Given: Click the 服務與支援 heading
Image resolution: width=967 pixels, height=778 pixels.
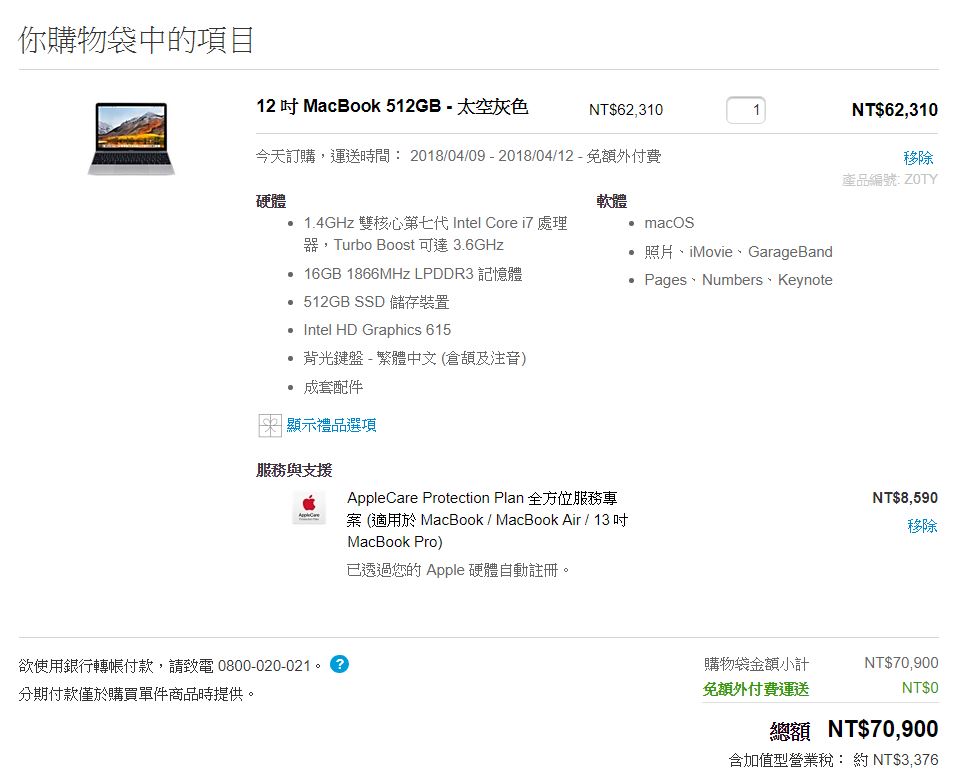Looking at the screenshot, I should 294,470.
